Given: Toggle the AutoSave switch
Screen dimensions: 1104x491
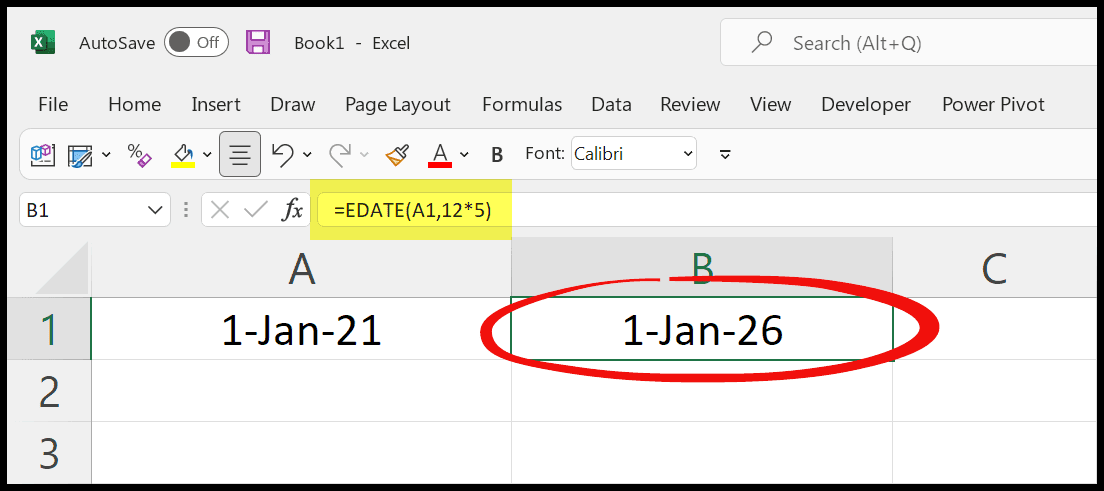Looking at the screenshot, I should (x=196, y=43).
